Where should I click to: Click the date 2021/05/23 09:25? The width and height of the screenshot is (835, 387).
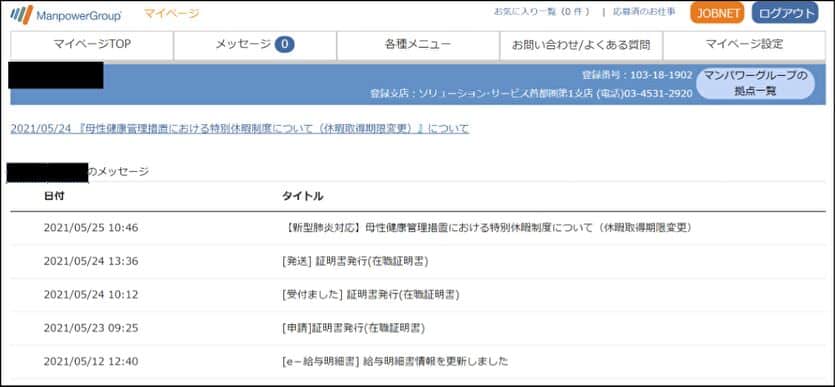point(91,328)
